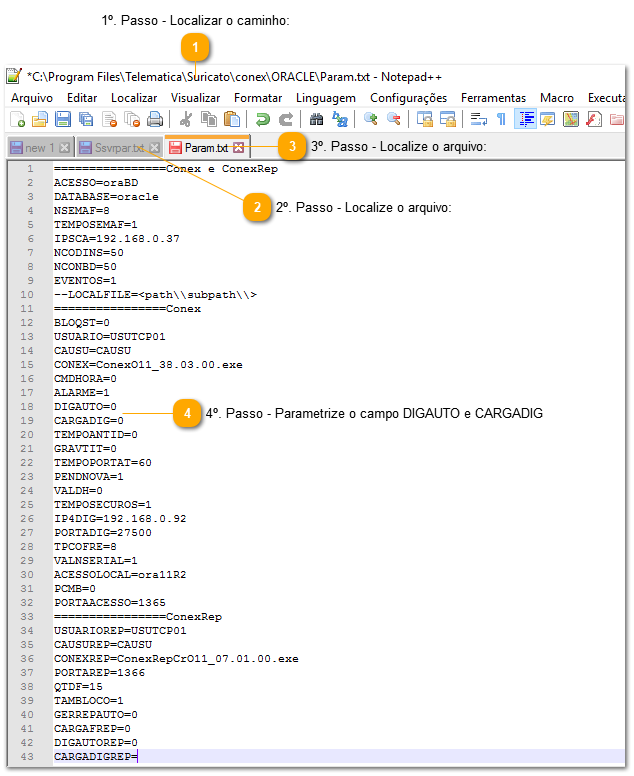Open the Arquivo menu
Image resolution: width=634 pixels, height=776 pixels.
pyautogui.click(x=32, y=98)
